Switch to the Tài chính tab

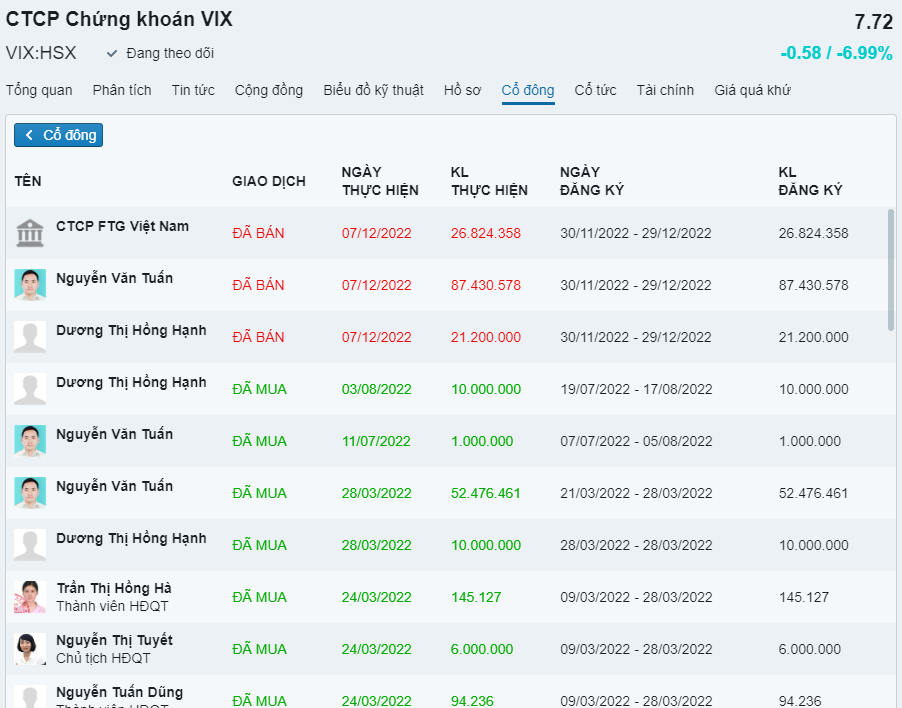click(666, 90)
